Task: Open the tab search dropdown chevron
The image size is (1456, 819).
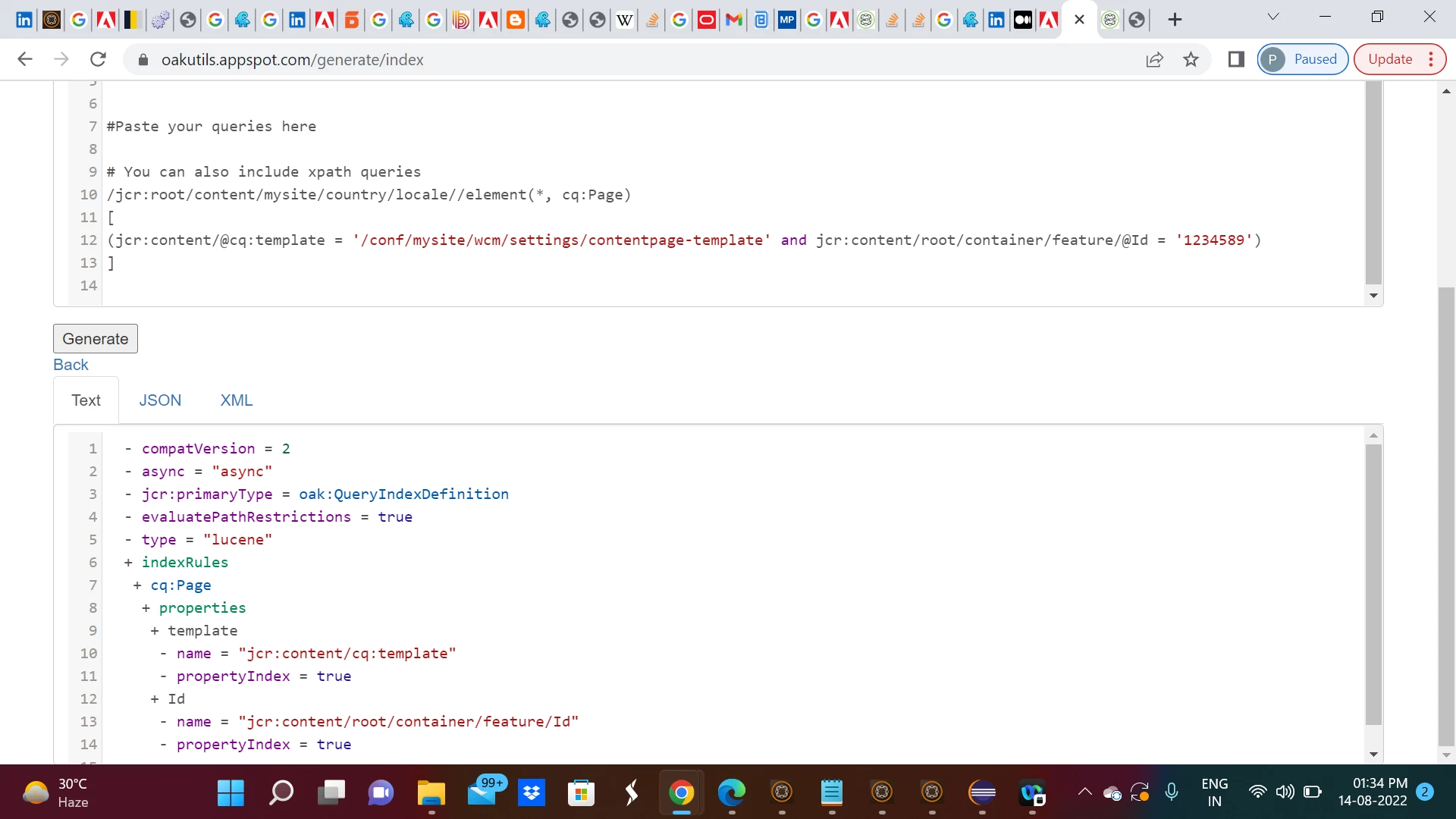Action: pos(1273,17)
